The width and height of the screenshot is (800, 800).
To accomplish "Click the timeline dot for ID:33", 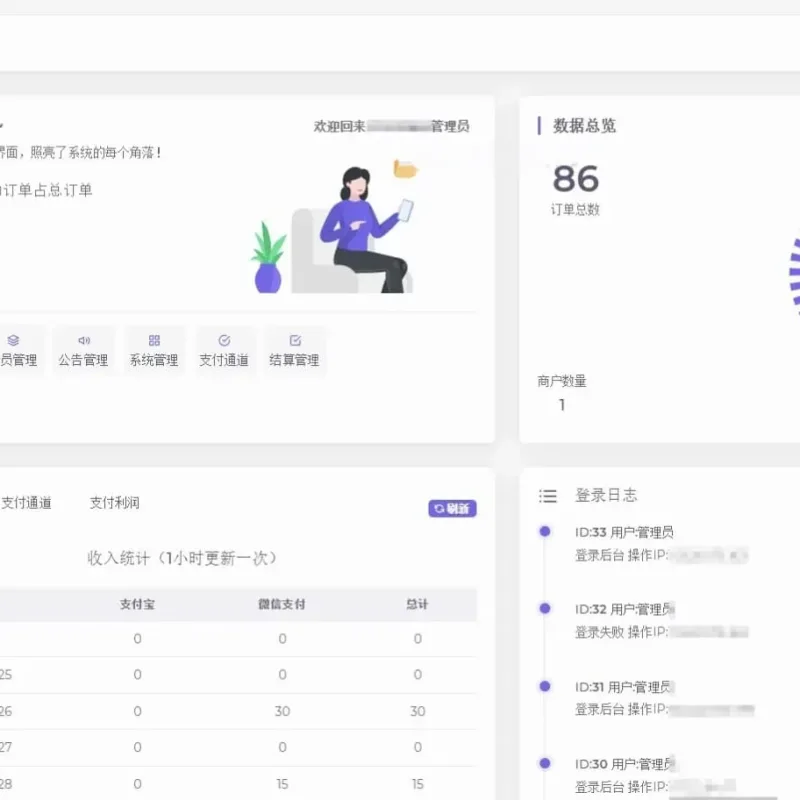I will point(545,532).
